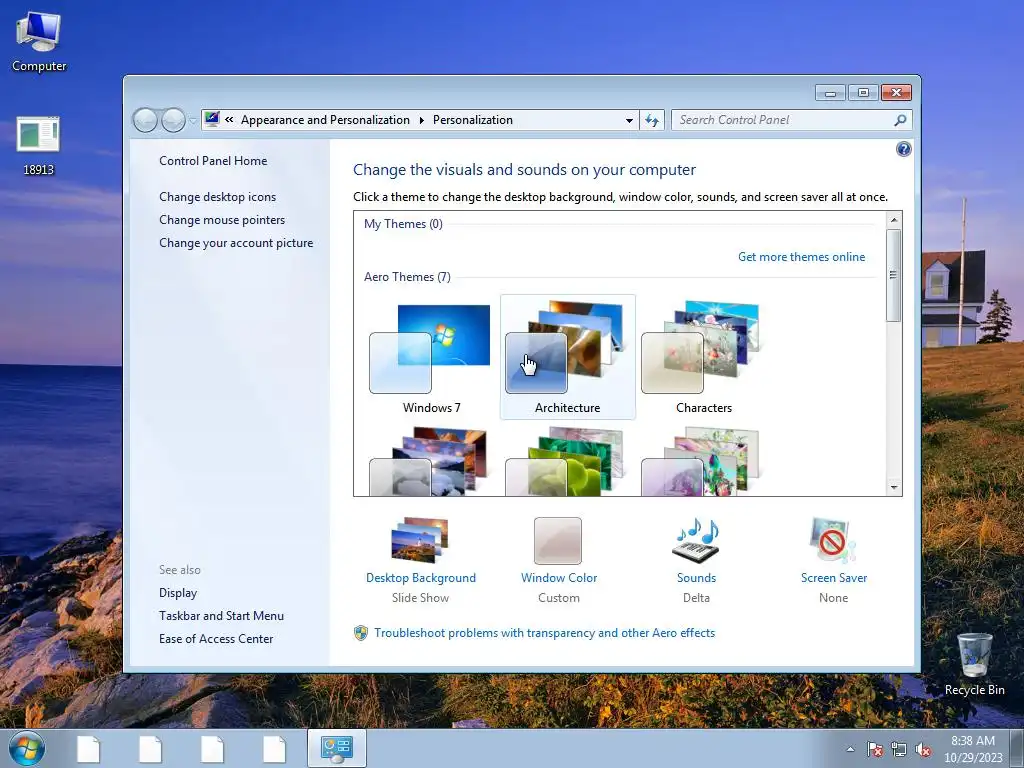The height and width of the screenshot is (768, 1024).
Task: Select the partially visible Landscapes theme thumbnail
Action: [x=430, y=462]
